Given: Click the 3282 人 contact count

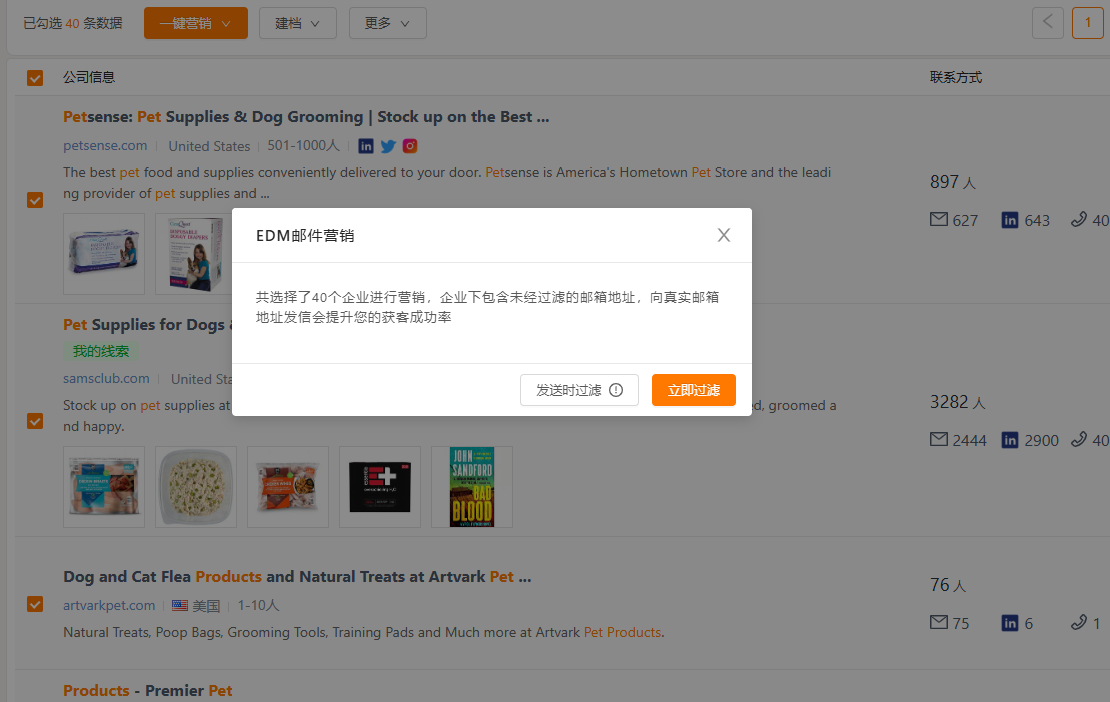Looking at the screenshot, I should [x=957, y=402].
